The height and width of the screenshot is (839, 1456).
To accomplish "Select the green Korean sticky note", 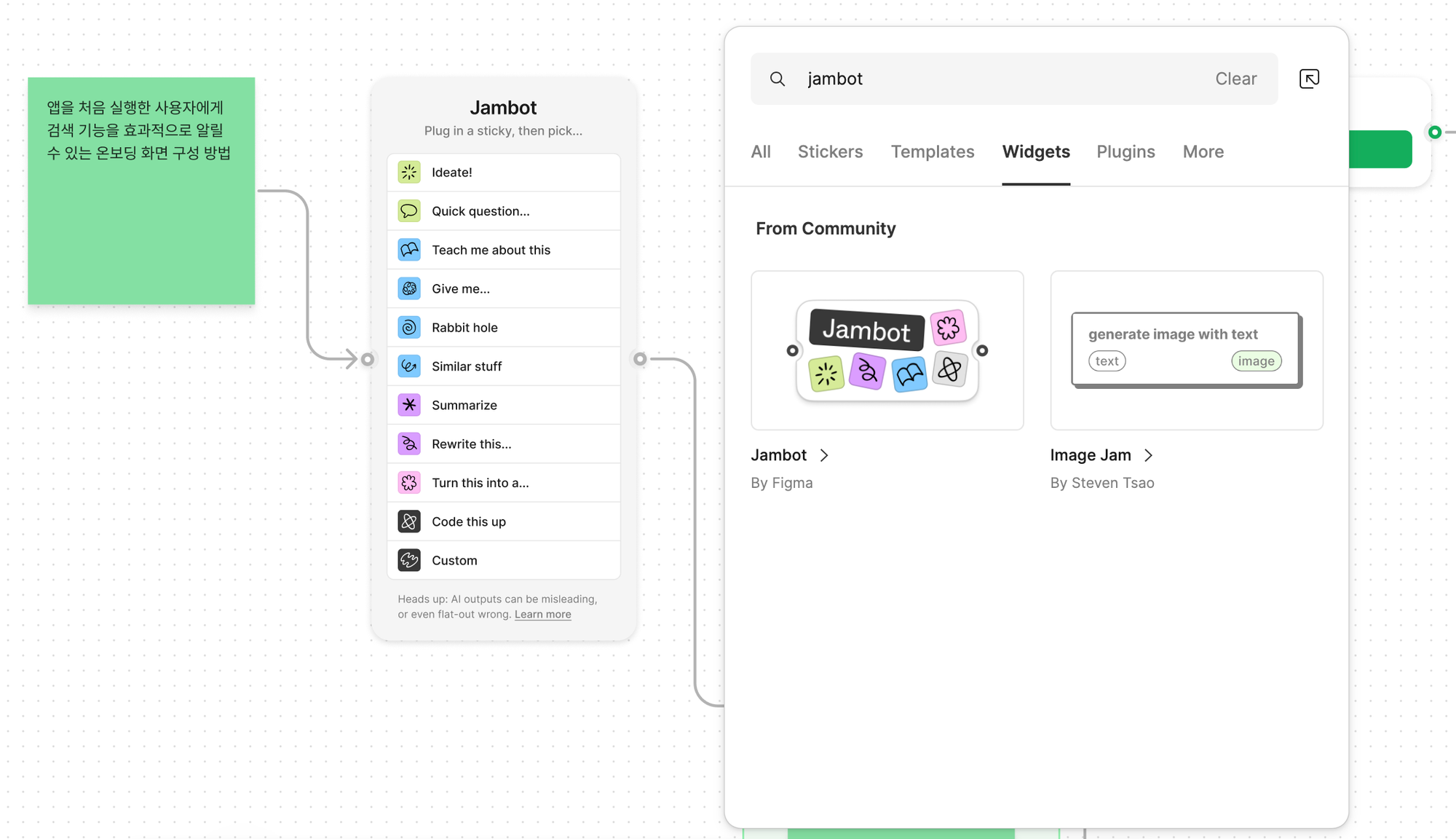I will (141, 191).
